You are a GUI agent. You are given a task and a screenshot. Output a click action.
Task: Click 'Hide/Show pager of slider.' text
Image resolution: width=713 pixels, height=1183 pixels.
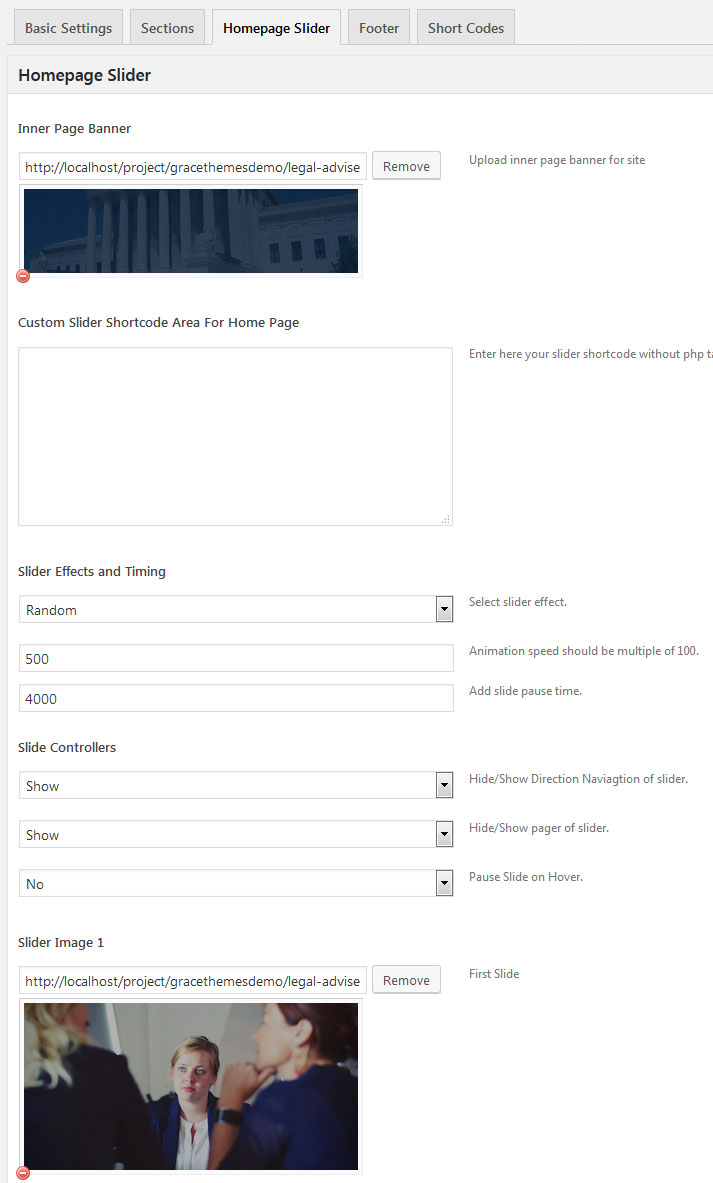click(539, 828)
